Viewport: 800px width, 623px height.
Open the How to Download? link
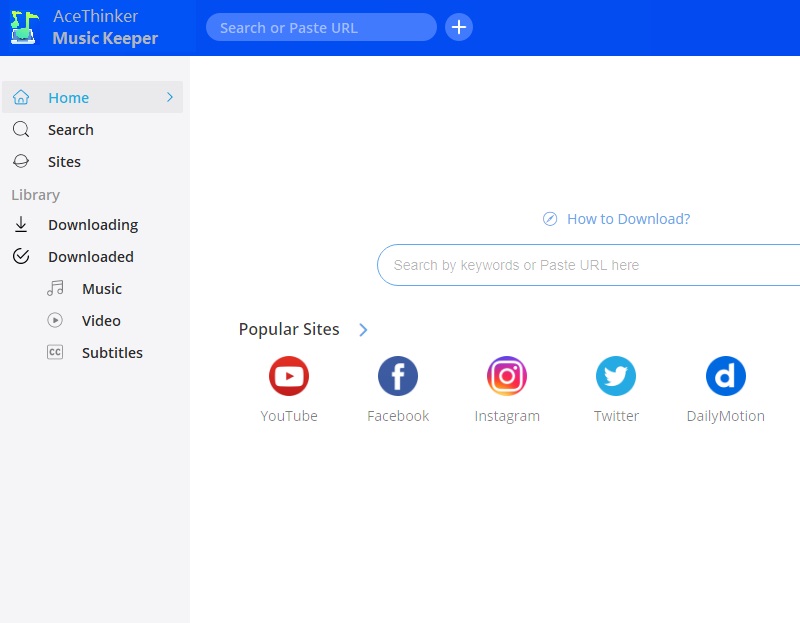pyautogui.click(x=629, y=219)
